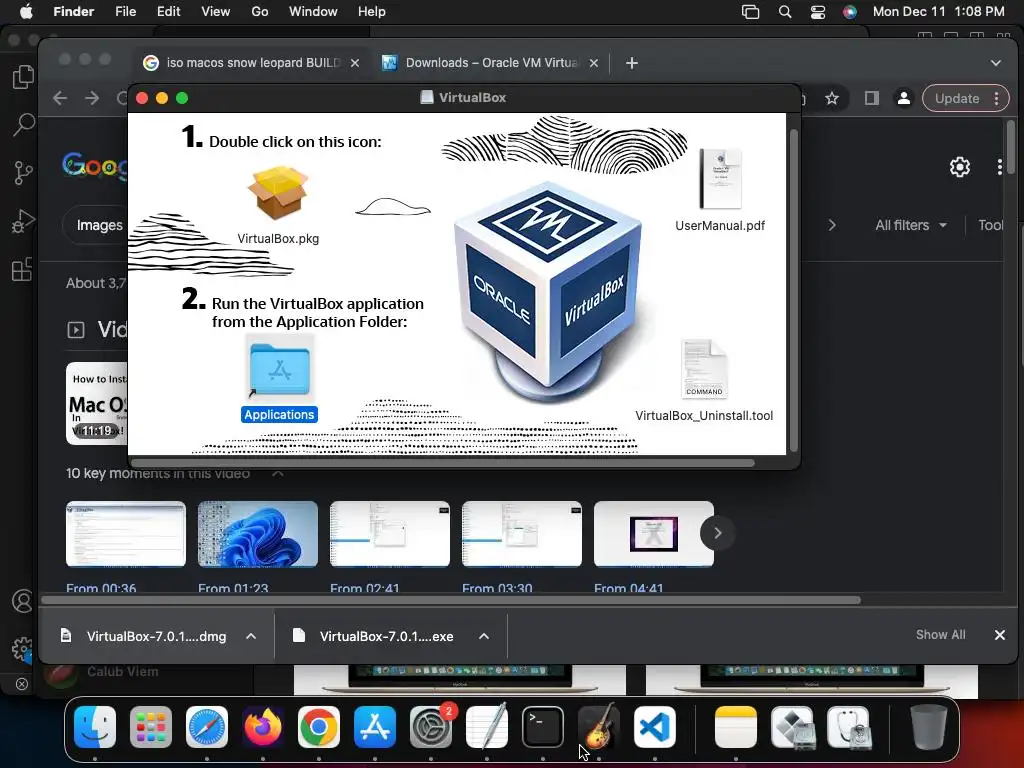This screenshot has width=1024, height=768.
Task: Open the View menu
Action: 216,12
